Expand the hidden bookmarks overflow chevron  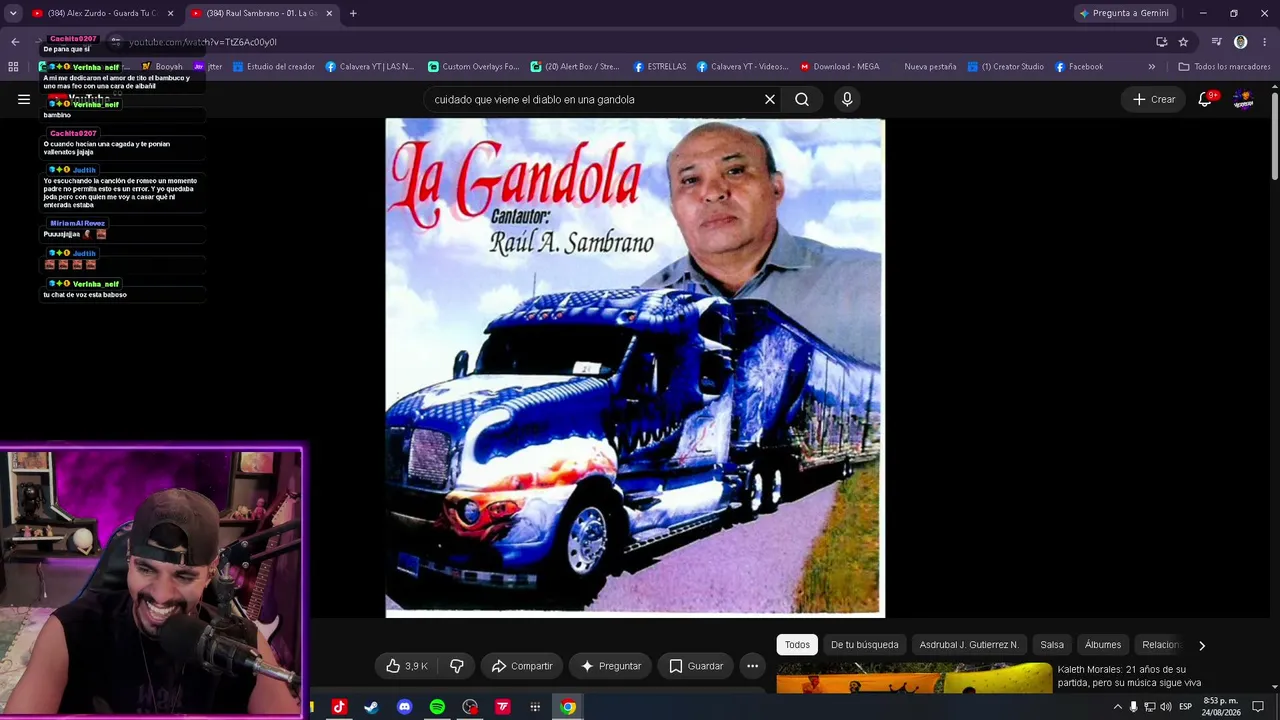tap(1152, 67)
